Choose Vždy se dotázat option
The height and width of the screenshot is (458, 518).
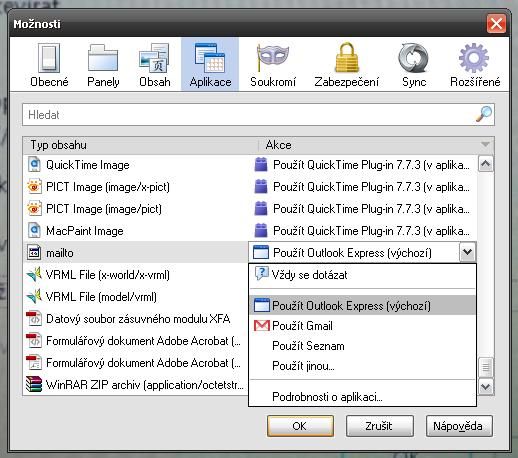pos(362,275)
